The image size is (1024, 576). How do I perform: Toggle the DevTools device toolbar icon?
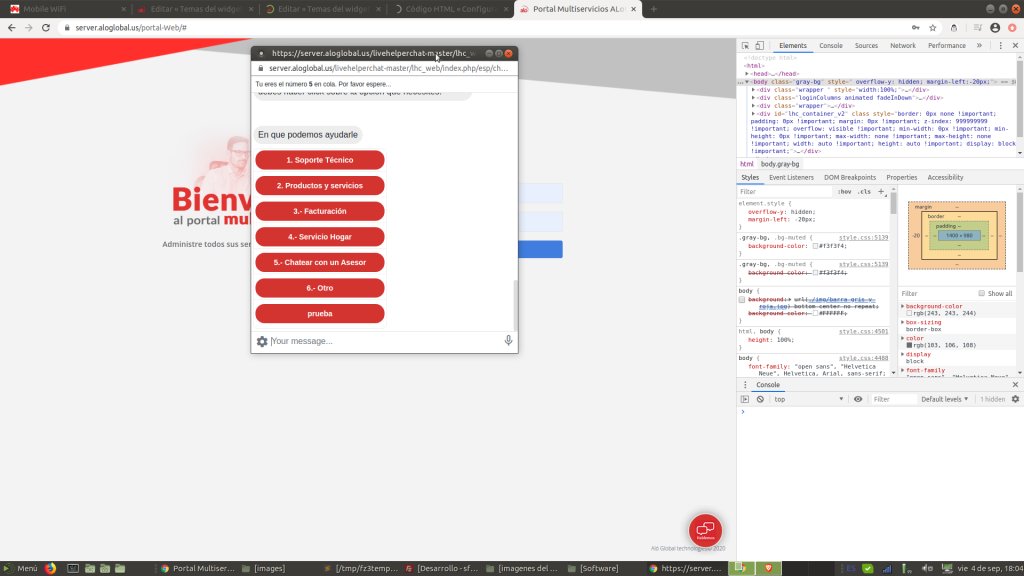coord(760,46)
